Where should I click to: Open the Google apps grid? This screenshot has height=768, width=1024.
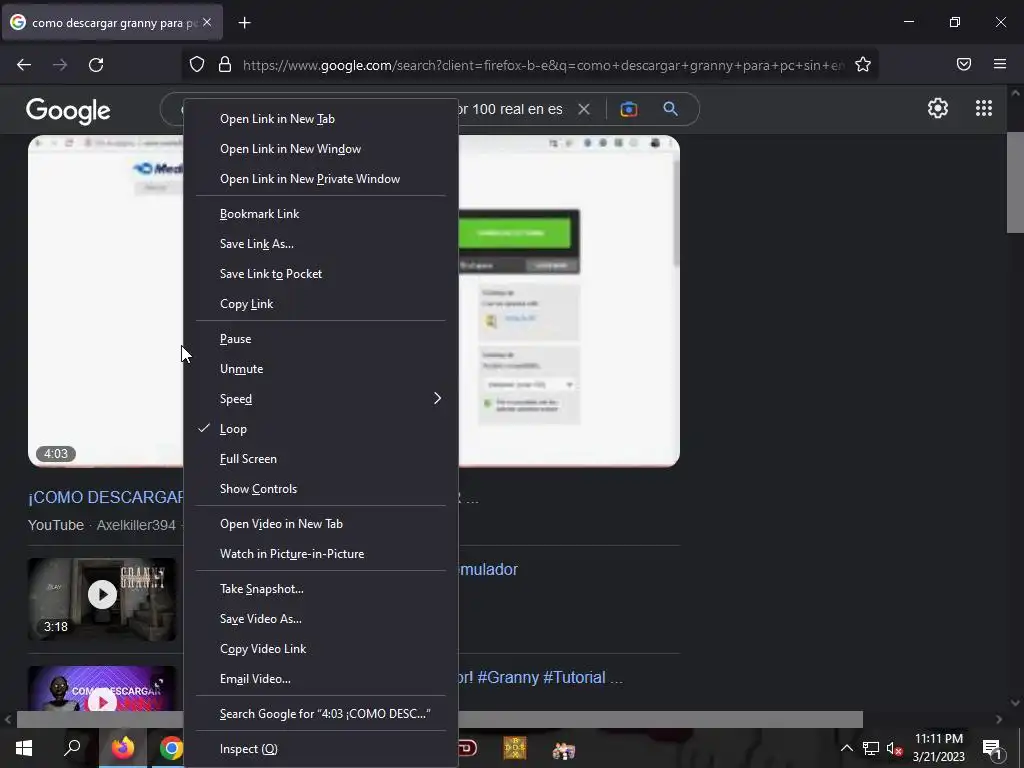(984, 108)
